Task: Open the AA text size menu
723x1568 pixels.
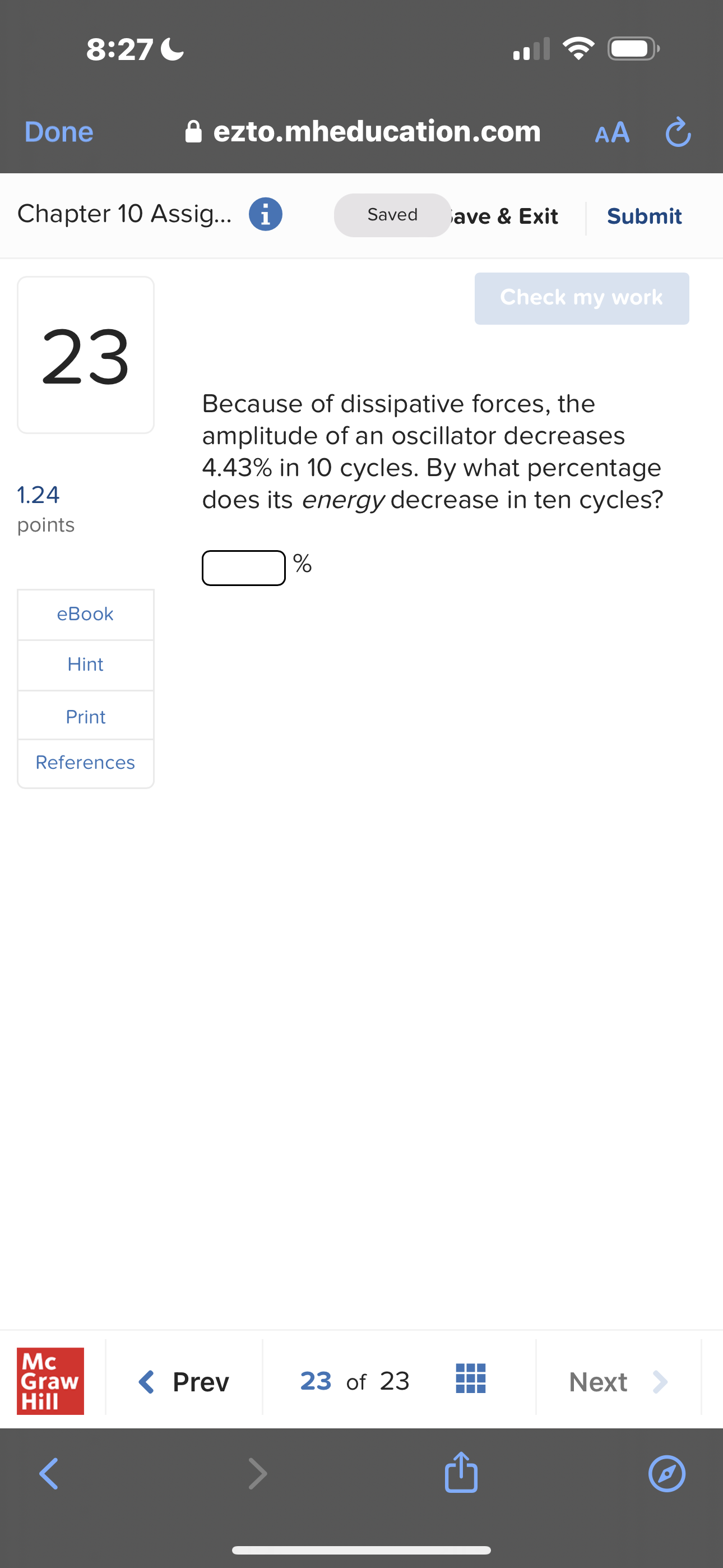Action: coord(610,131)
